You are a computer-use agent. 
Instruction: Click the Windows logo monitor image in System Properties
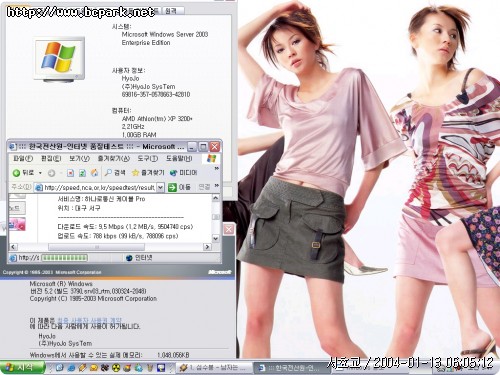(x=59, y=60)
